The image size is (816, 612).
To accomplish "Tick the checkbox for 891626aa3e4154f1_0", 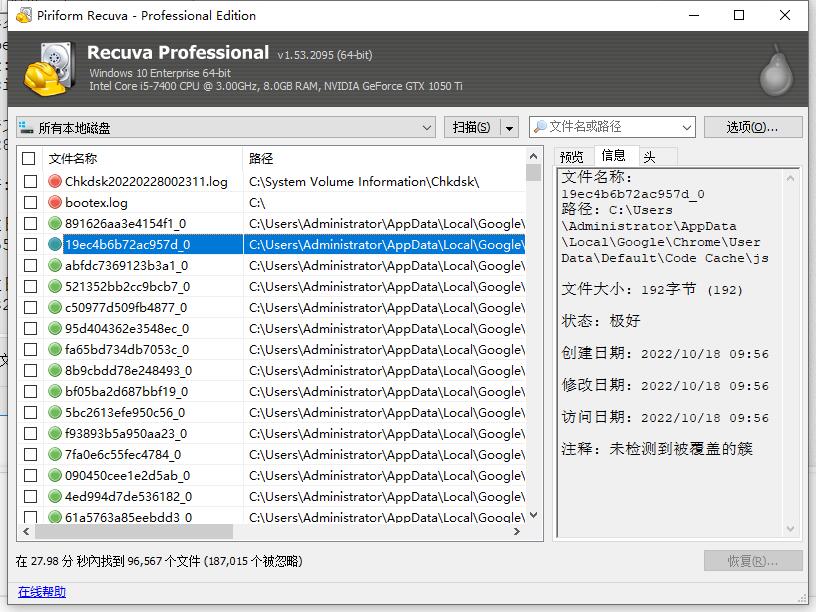I will (x=31, y=223).
